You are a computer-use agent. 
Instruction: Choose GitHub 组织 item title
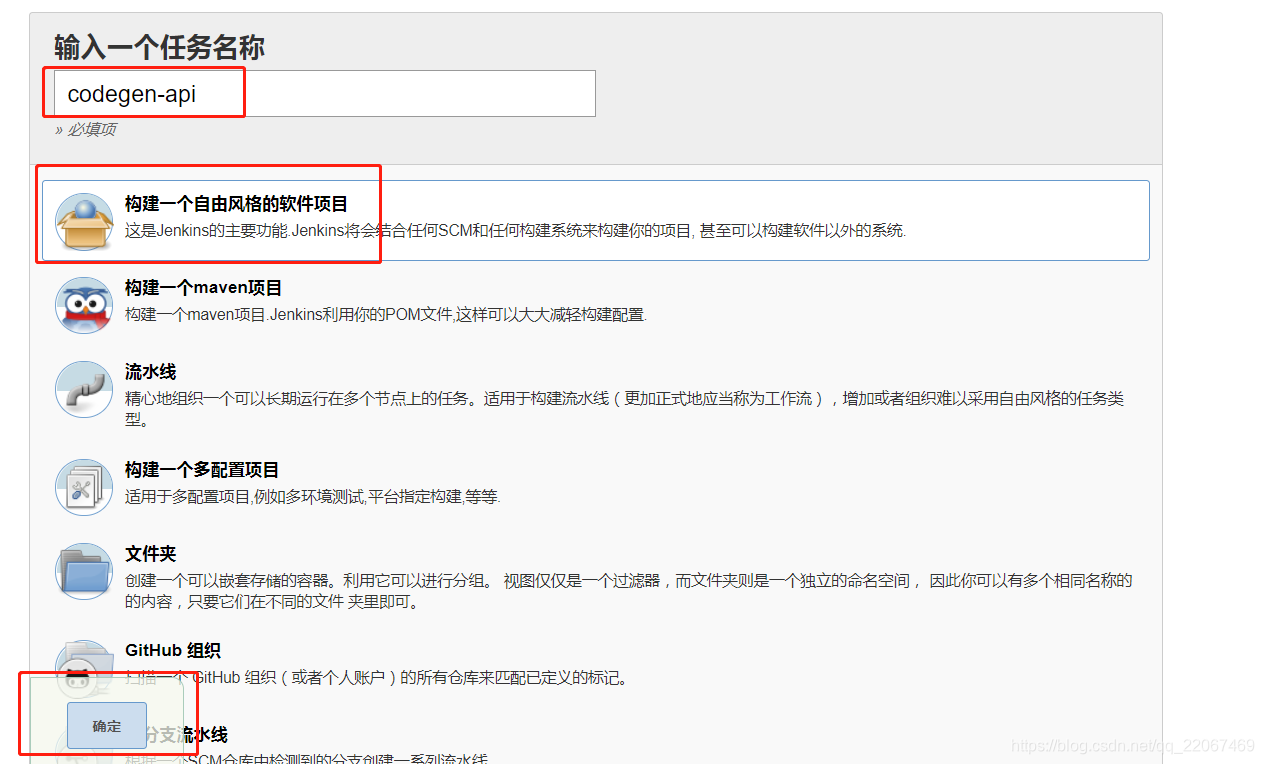pyautogui.click(x=173, y=651)
